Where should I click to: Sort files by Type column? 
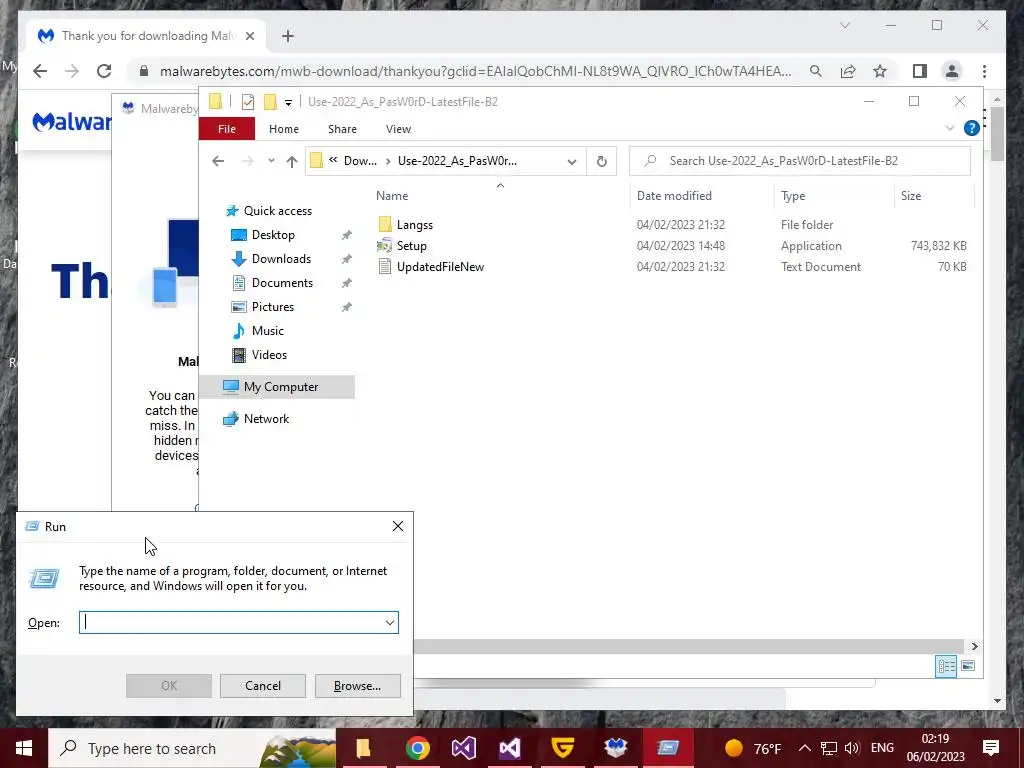[793, 196]
